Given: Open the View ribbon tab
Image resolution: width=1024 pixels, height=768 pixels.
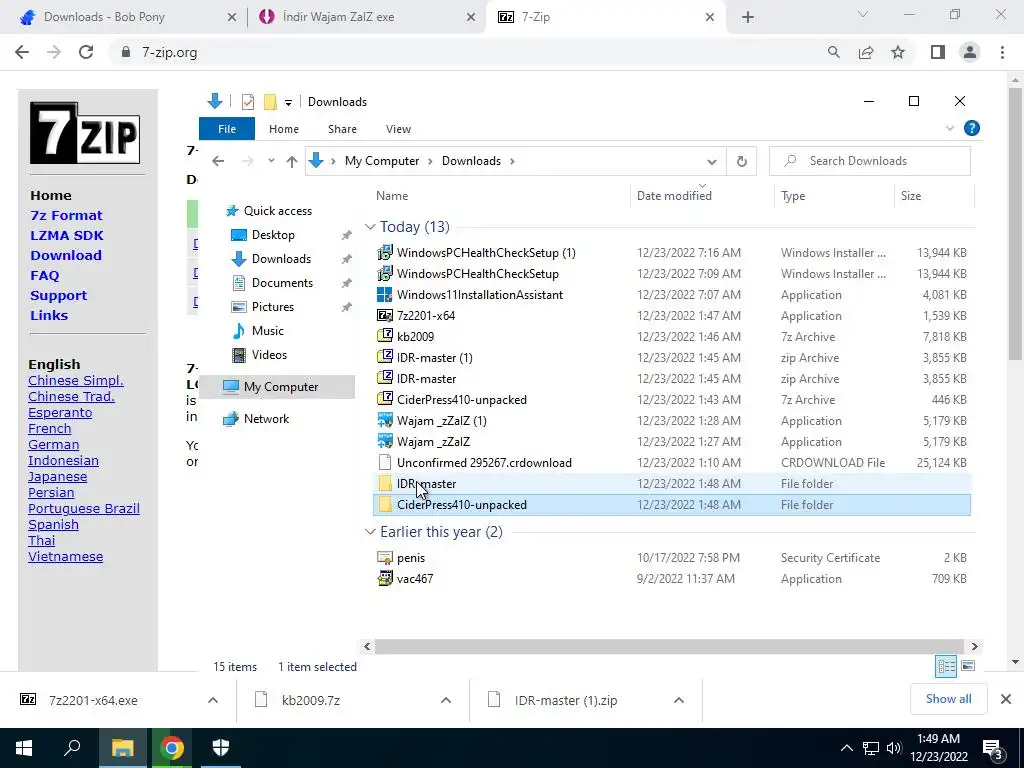Looking at the screenshot, I should click(398, 129).
